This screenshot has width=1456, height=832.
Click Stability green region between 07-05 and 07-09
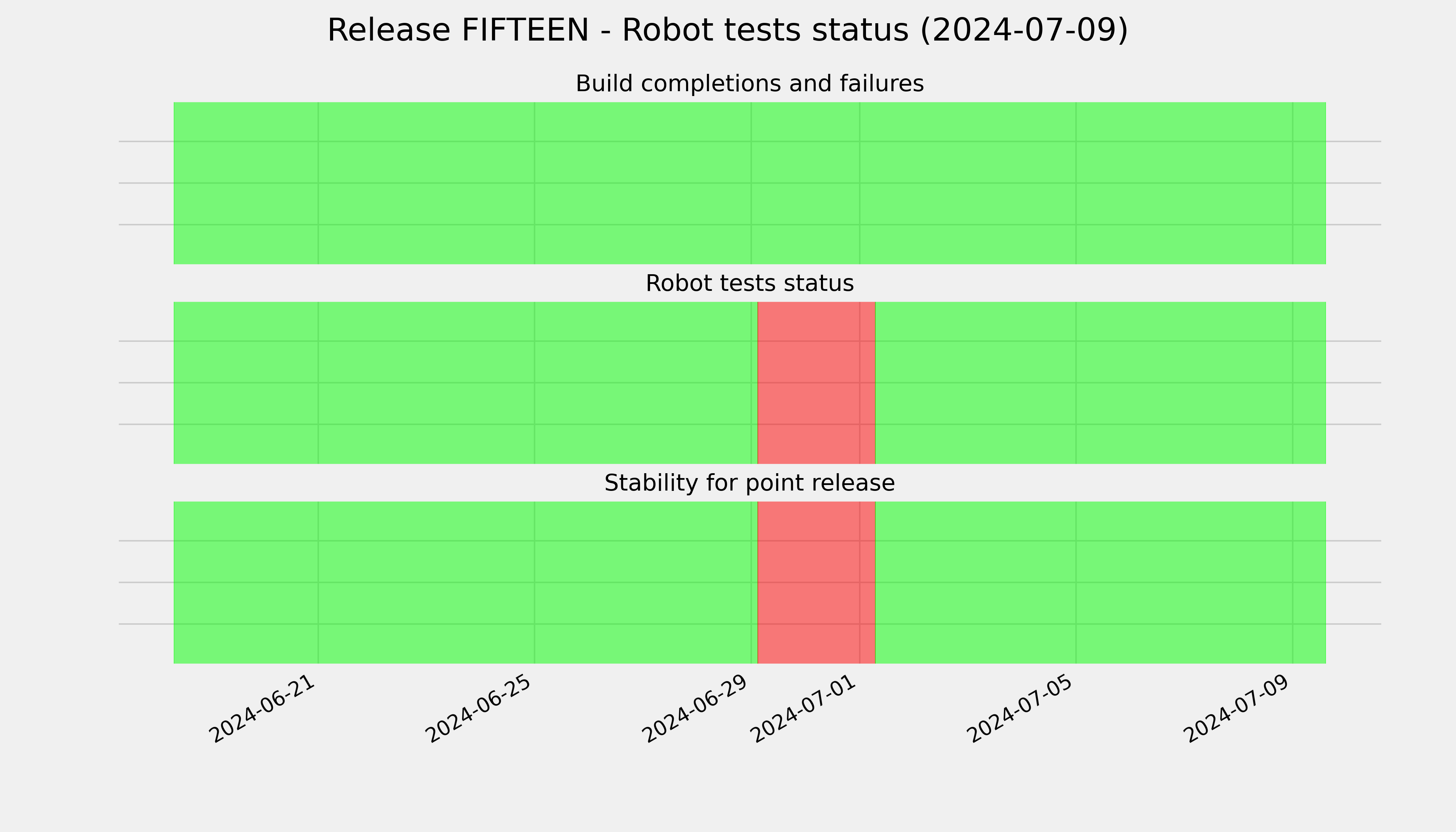1184,582
